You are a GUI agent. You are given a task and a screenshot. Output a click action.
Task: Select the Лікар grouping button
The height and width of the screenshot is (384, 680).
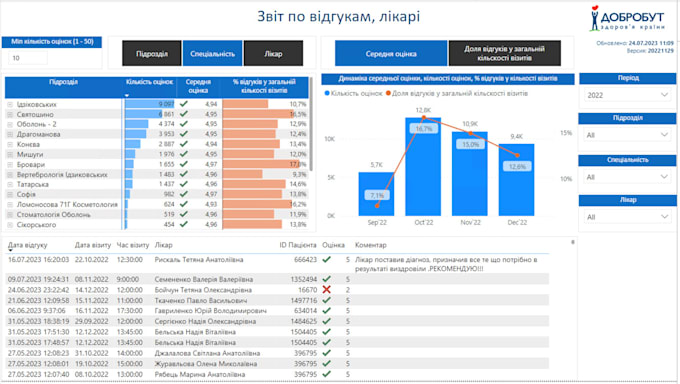tap(273, 53)
